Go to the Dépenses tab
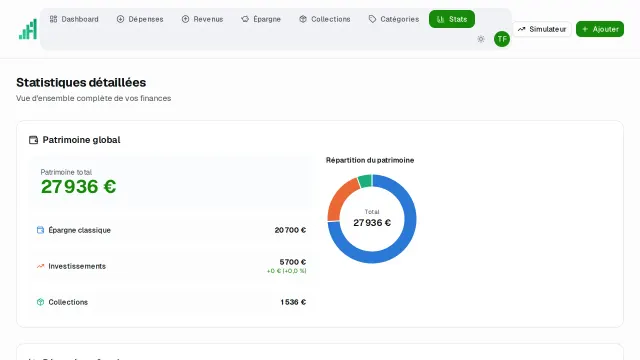The image size is (640, 360). (140, 19)
